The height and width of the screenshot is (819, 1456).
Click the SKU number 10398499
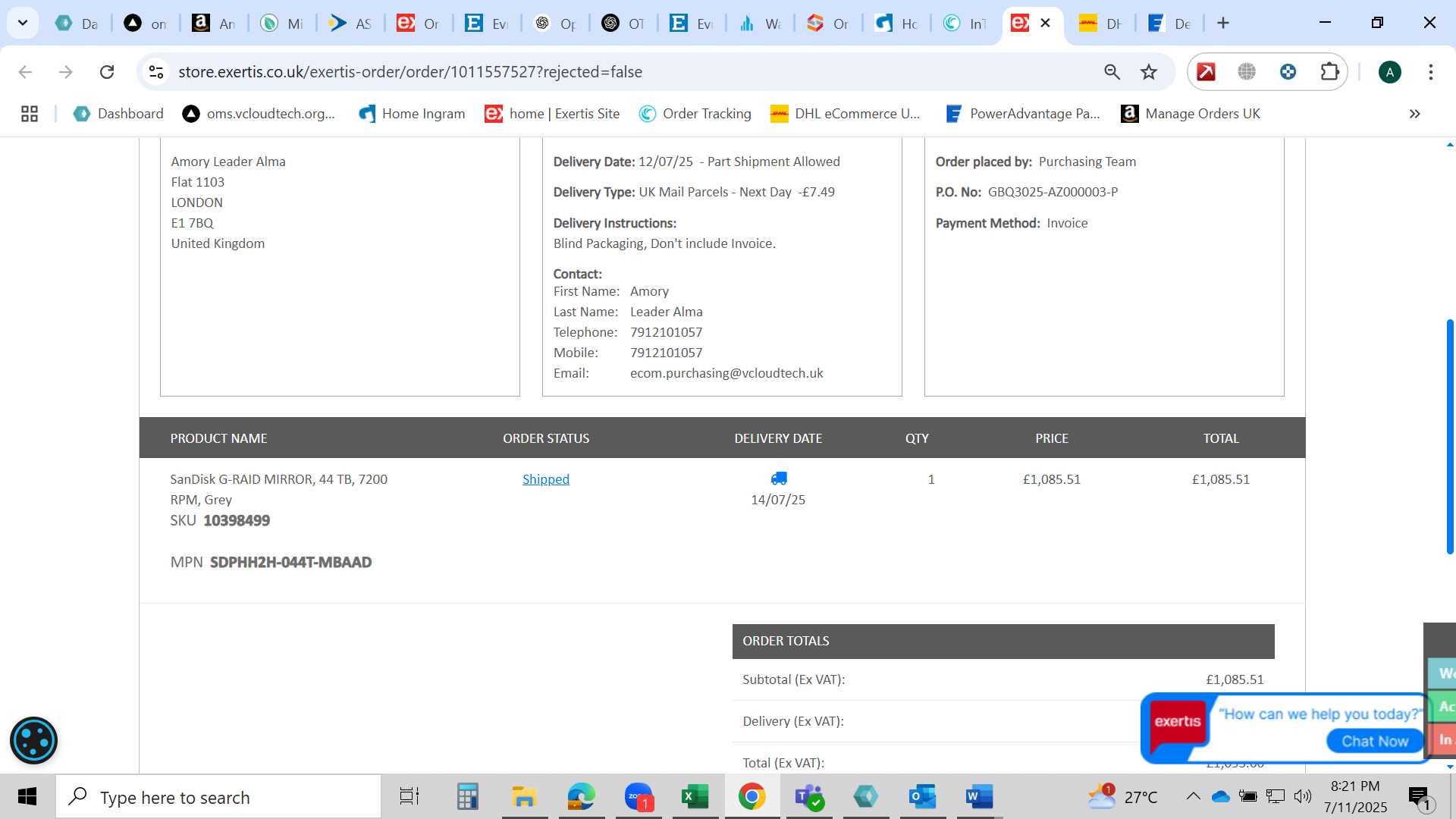[x=237, y=521]
